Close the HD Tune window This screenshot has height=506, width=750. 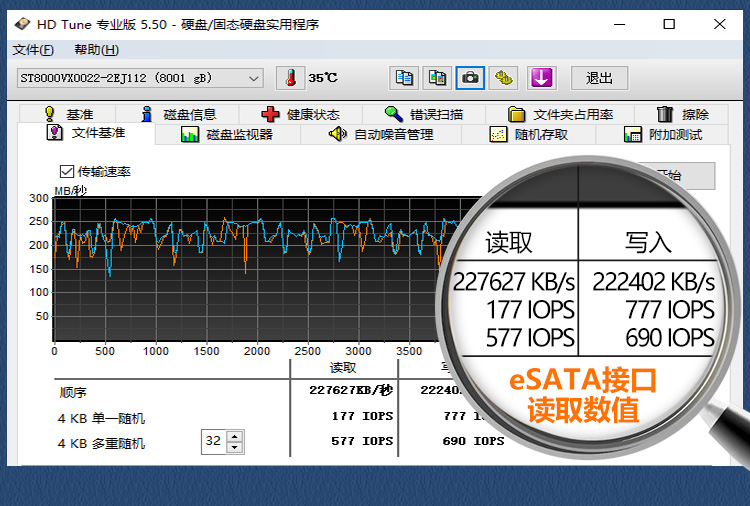(719, 24)
